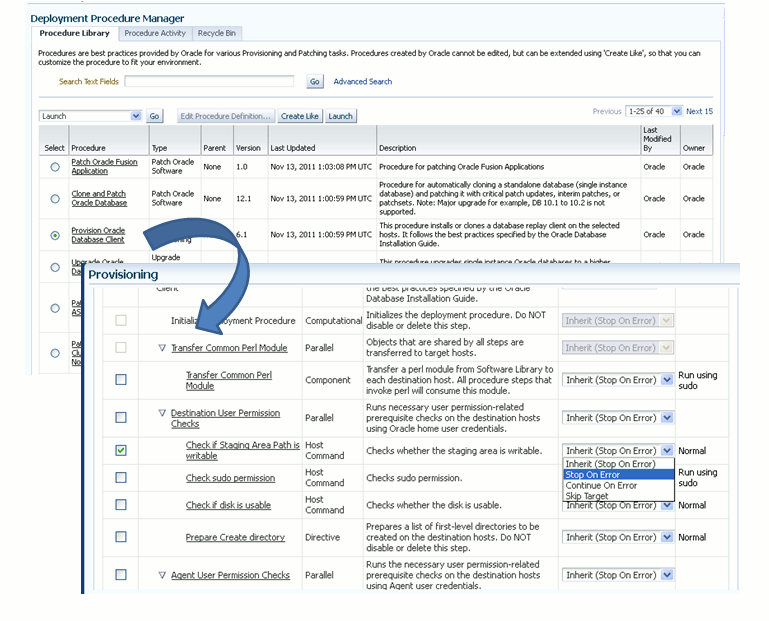The width and height of the screenshot is (769, 621).
Task: Check the Destination User Permission Checks checkbox
Action: (x=121, y=417)
